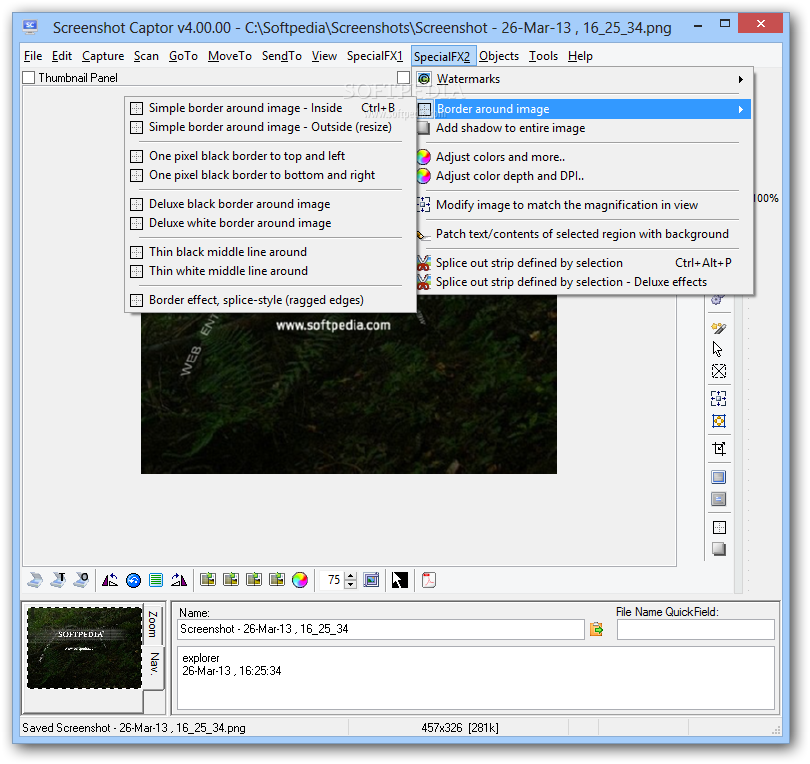Viewport: 810px width, 764px height.
Task: Select One pixel black border to top and left
Action: pyautogui.click(x=270, y=156)
